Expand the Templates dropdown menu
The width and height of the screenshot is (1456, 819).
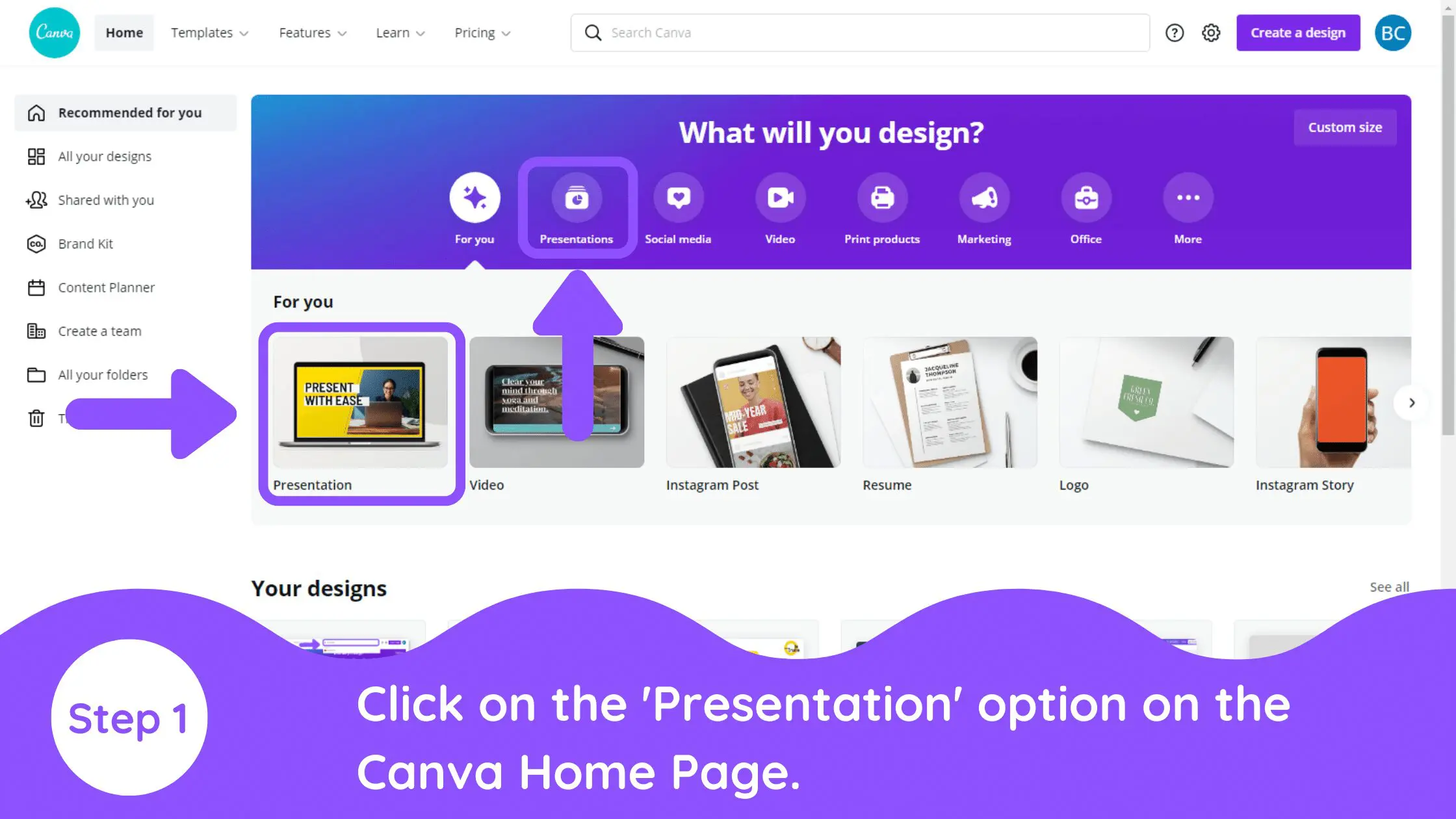[x=209, y=33]
